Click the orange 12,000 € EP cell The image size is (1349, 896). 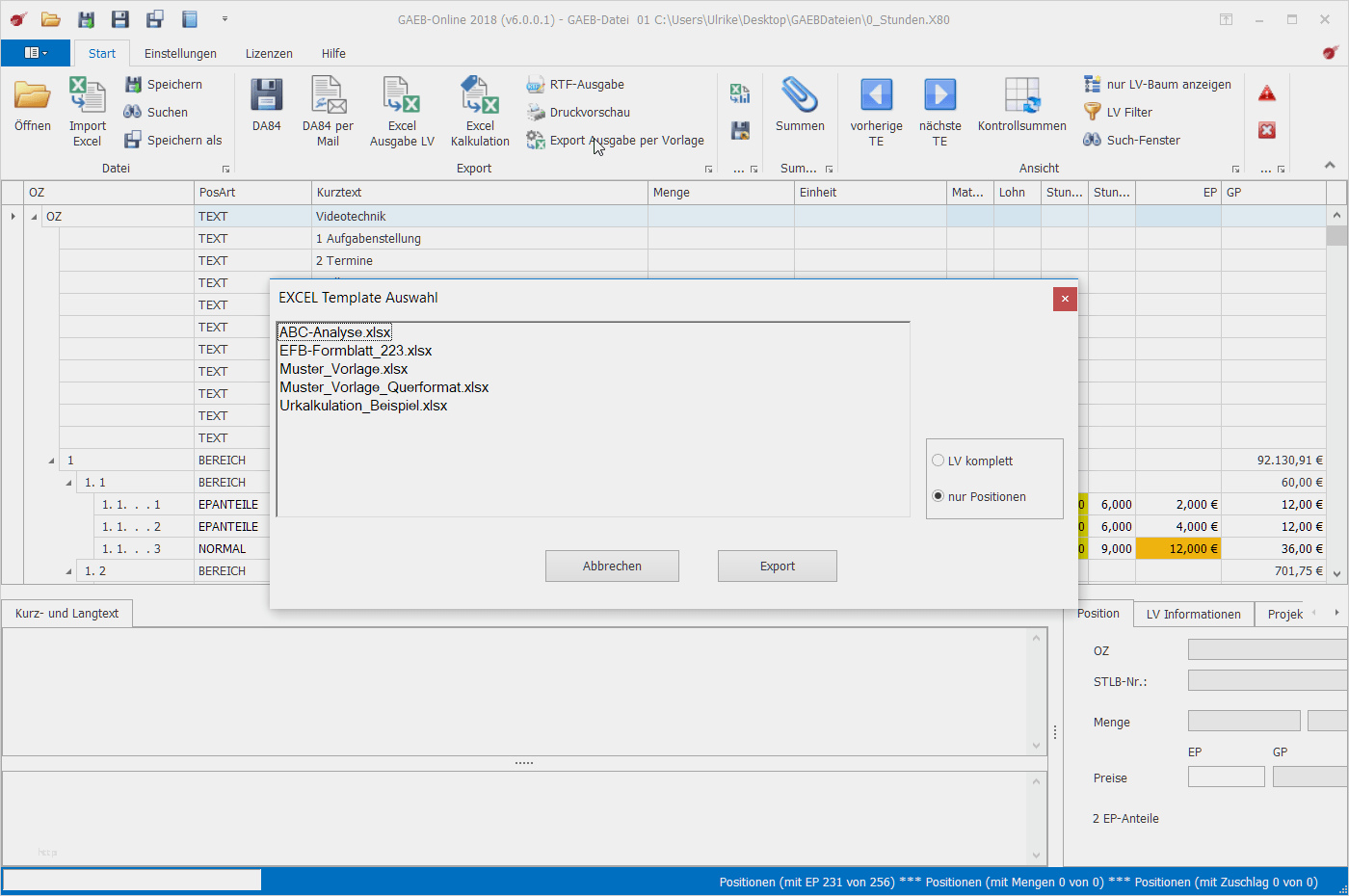coord(1178,549)
